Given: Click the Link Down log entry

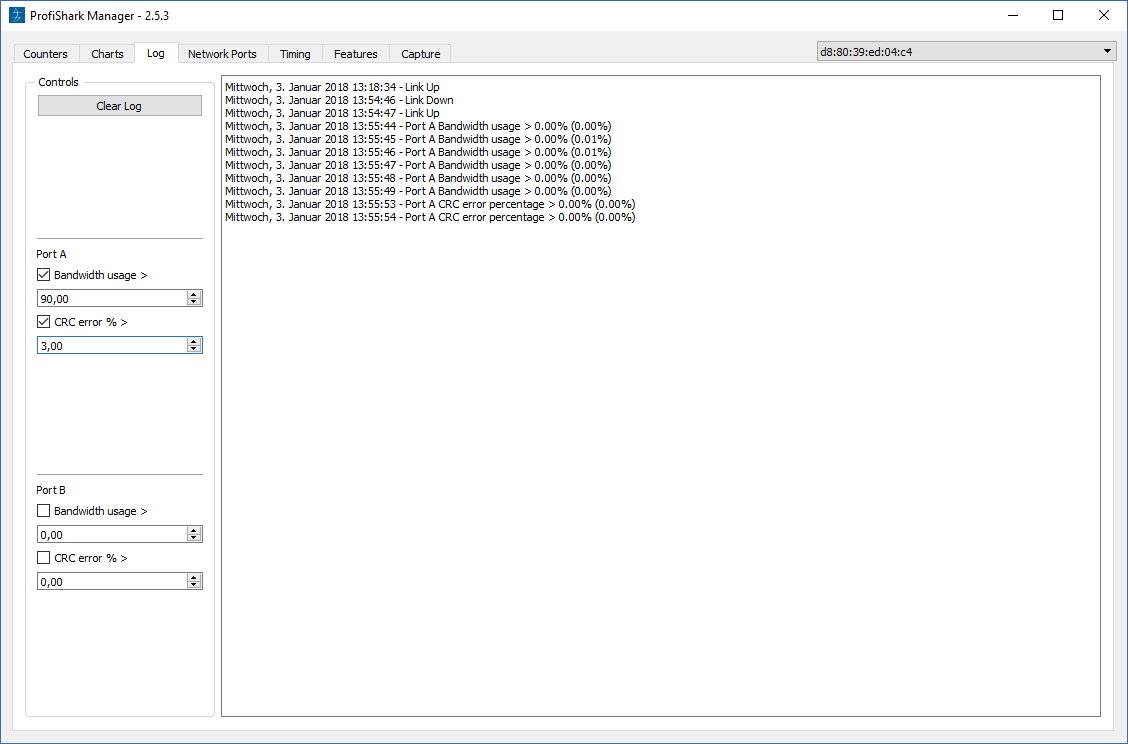Looking at the screenshot, I should tap(339, 100).
